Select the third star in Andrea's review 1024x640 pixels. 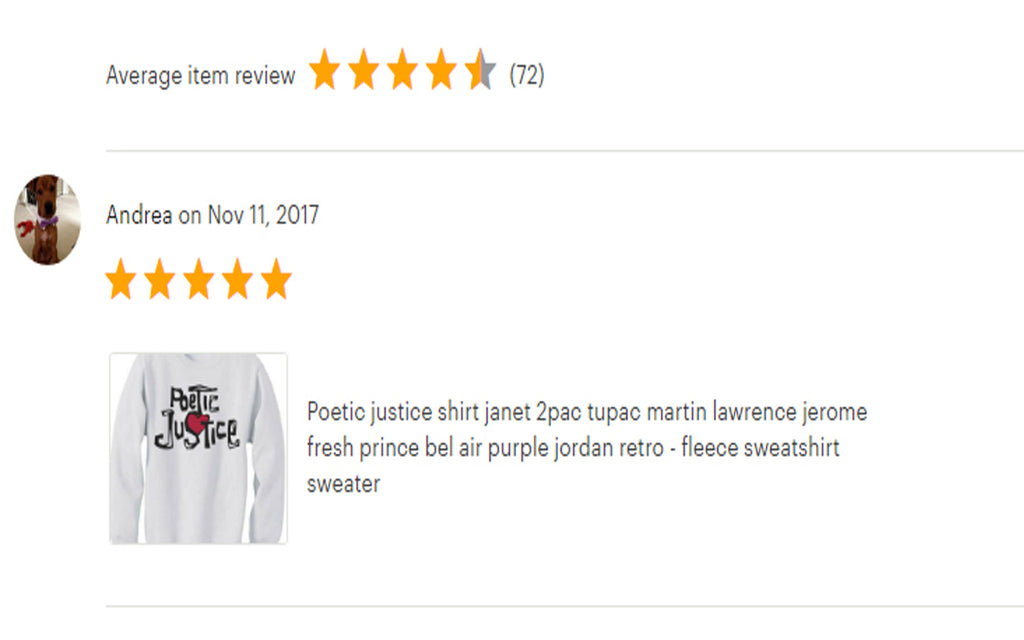point(198,280)
